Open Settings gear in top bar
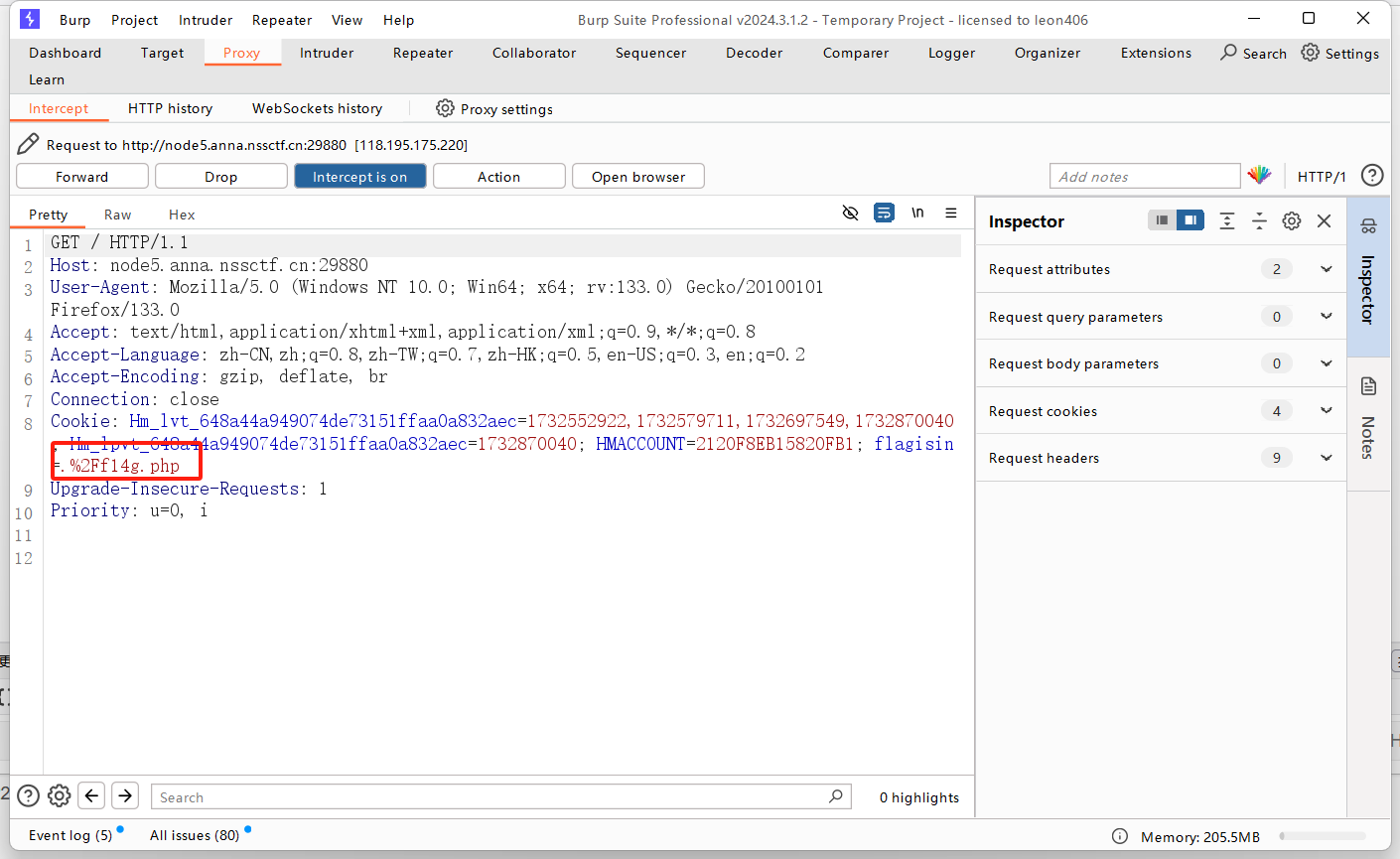The image size is (1400, 859). 1311,53
